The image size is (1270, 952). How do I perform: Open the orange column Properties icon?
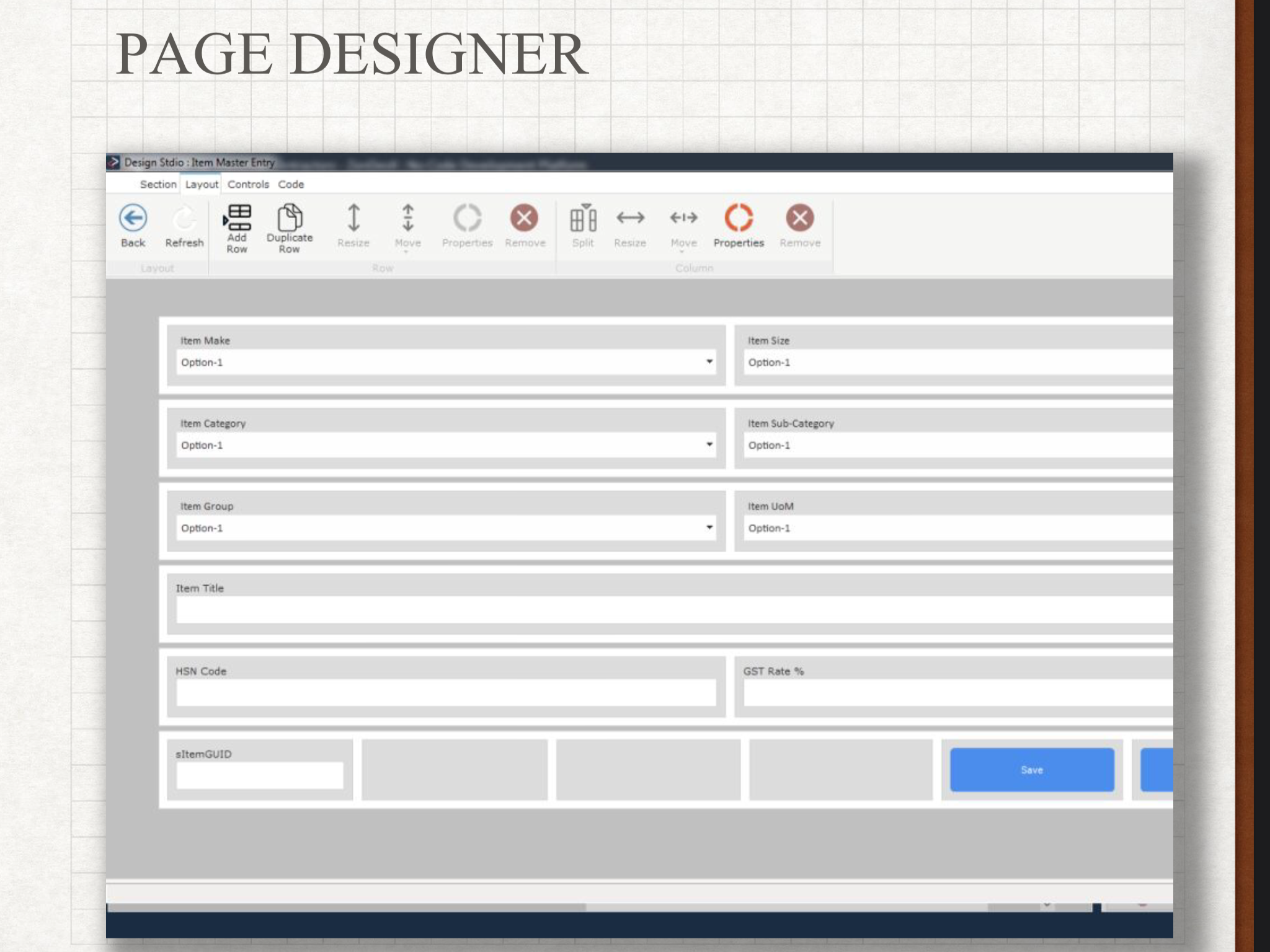pos(738,218)
